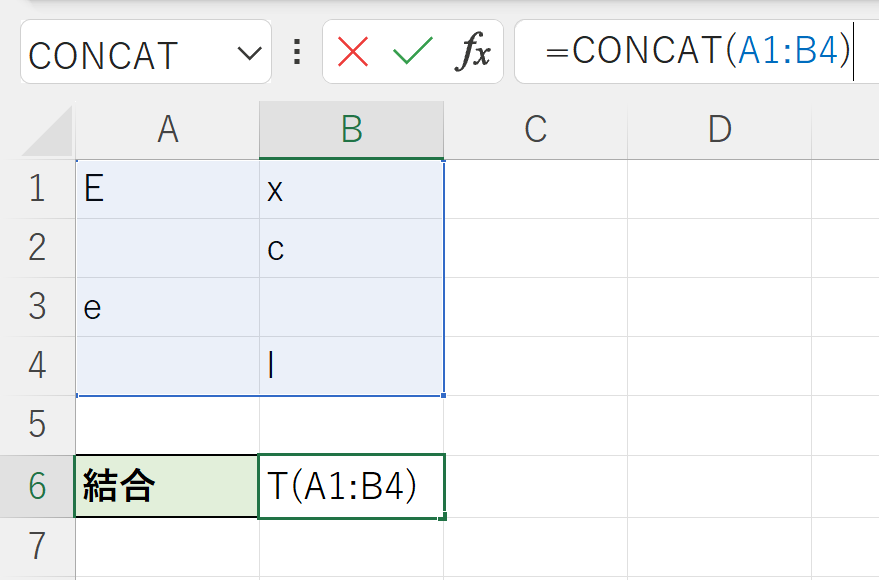
Task: Click inside the formula bar text
Action: pos(700,50)
